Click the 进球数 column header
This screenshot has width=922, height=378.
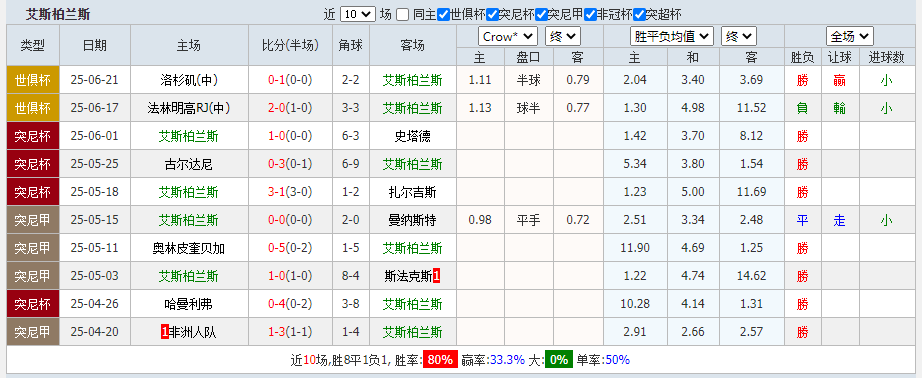point(886,57)
